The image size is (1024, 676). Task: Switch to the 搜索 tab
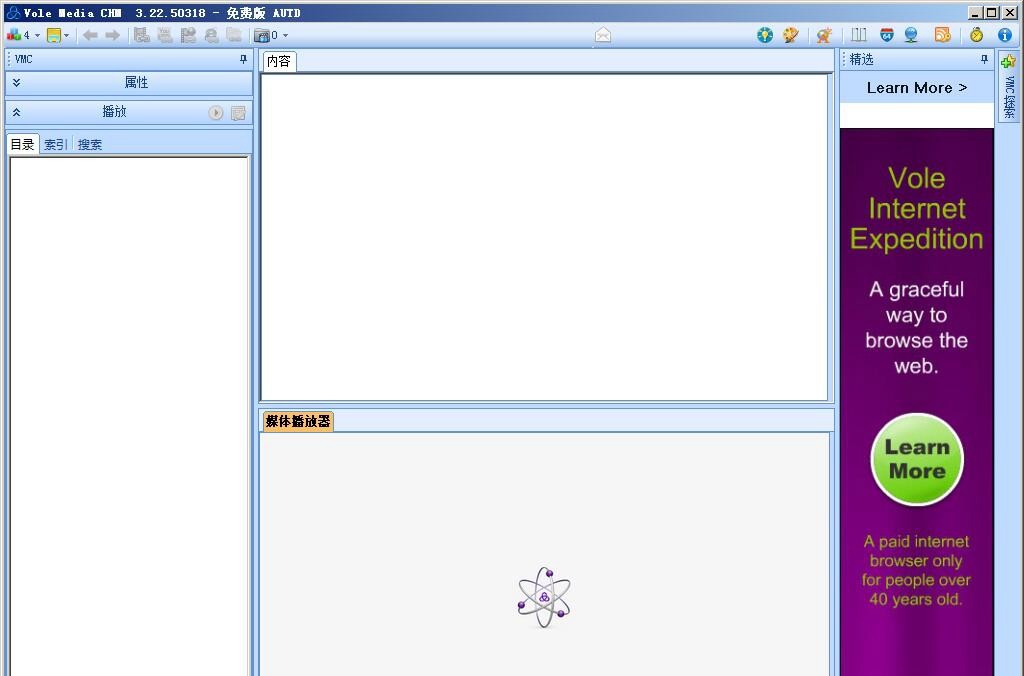[89, 144]
